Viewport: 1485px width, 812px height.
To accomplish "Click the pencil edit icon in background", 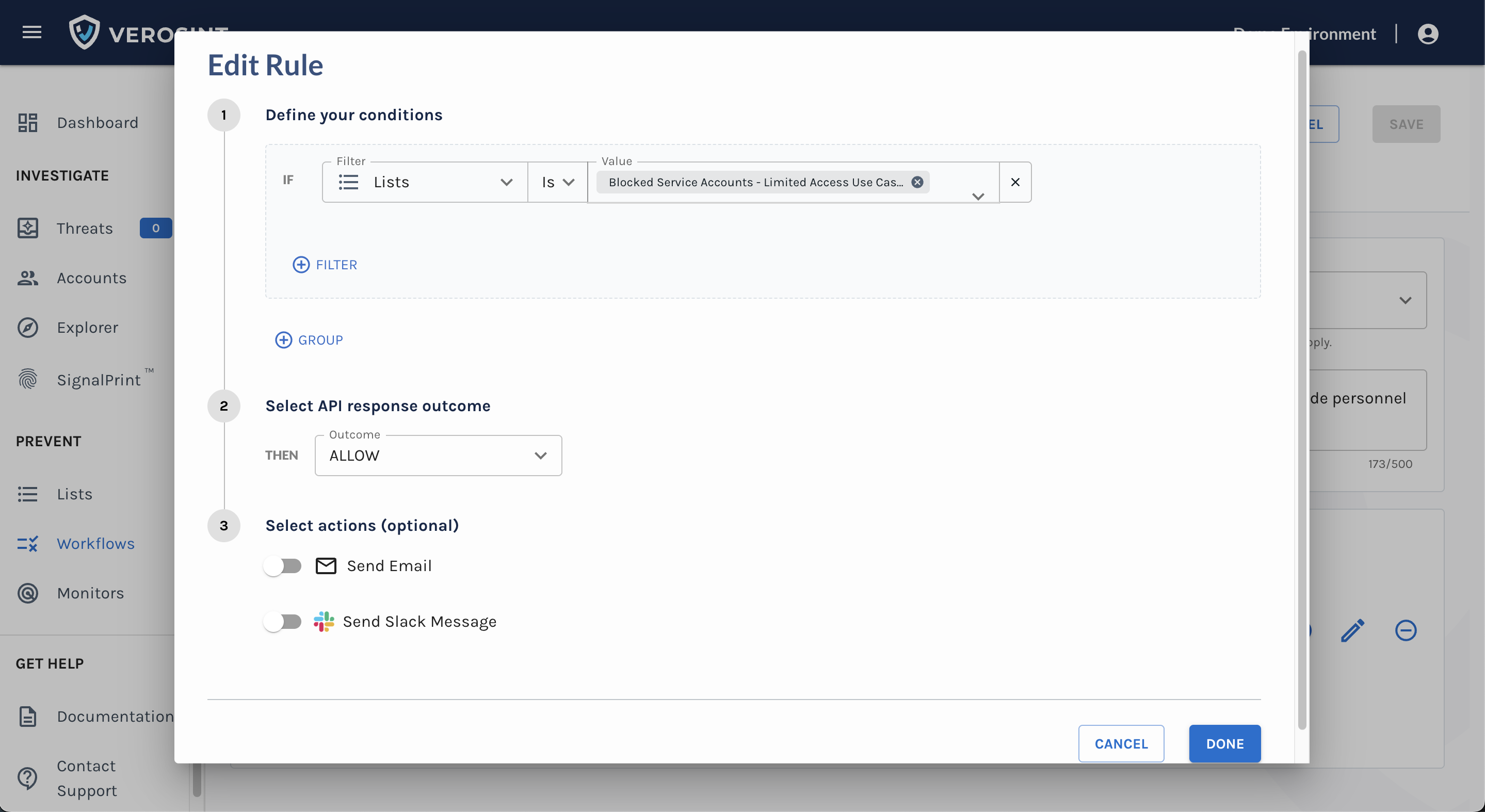I will point(1352,630).
